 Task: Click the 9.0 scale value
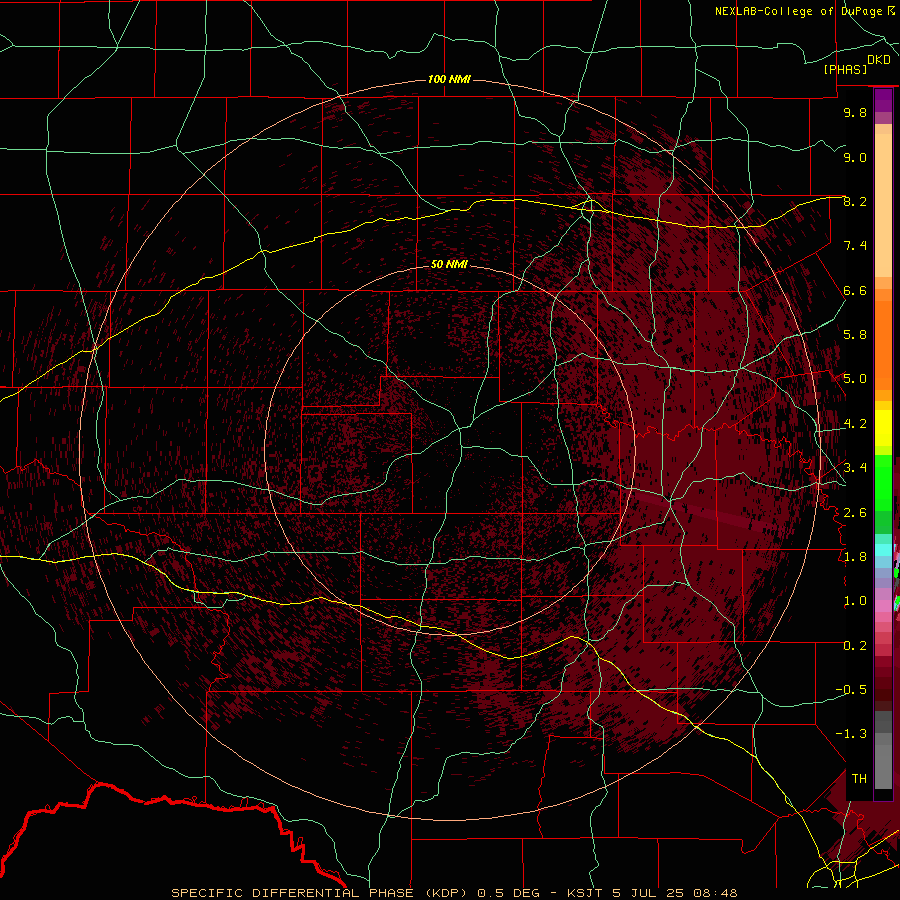coord(855,157)
